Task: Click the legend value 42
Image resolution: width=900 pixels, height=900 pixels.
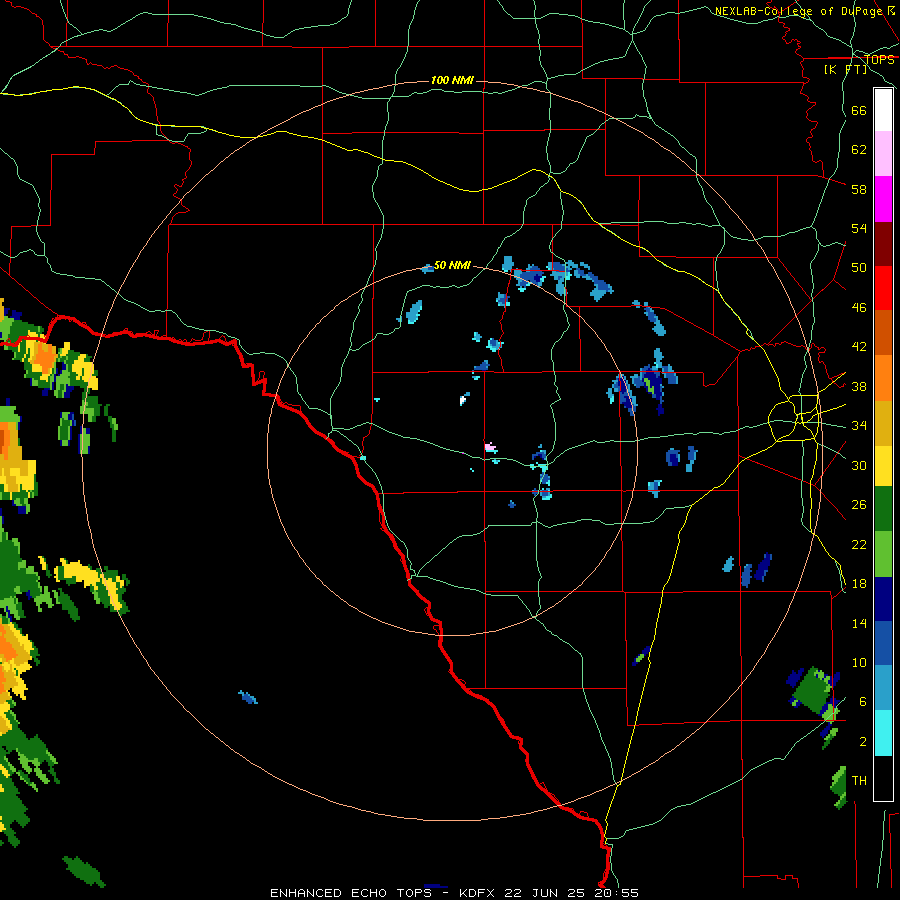Action: [x=859, y=346]
